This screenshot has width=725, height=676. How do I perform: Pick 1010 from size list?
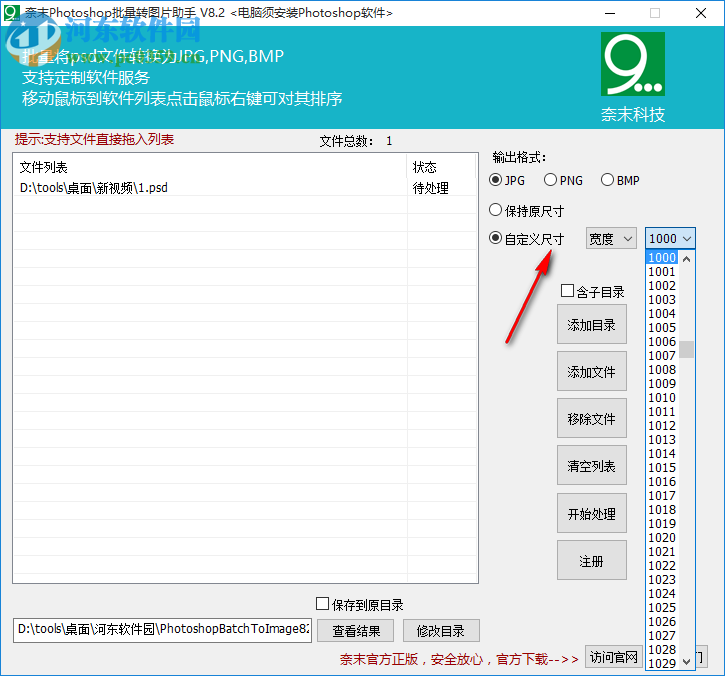(x=662, y=398)
